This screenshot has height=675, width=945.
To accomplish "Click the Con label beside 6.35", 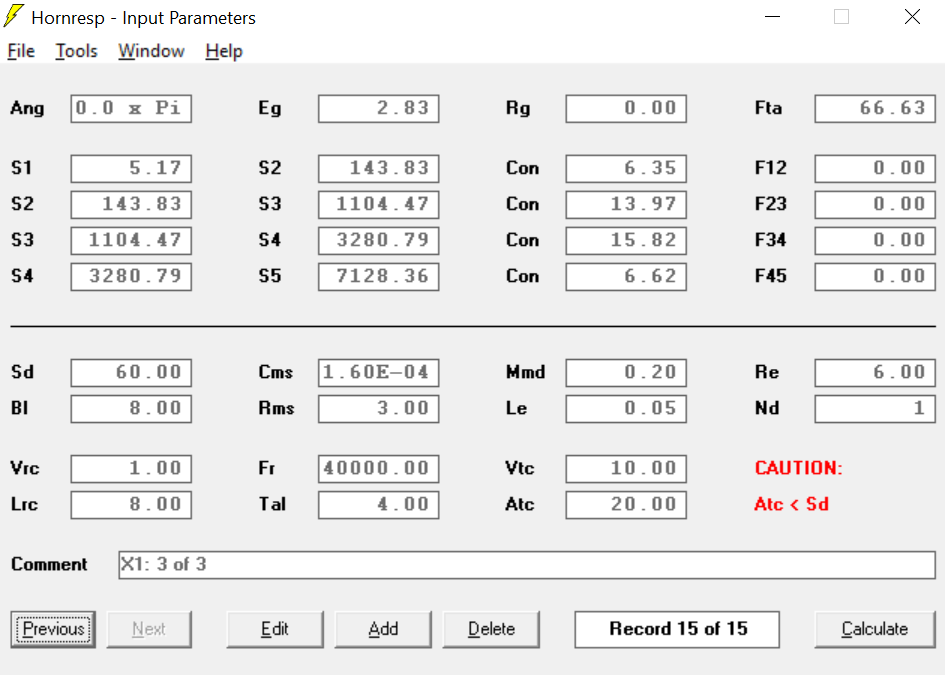I will (x=522, y=168).
